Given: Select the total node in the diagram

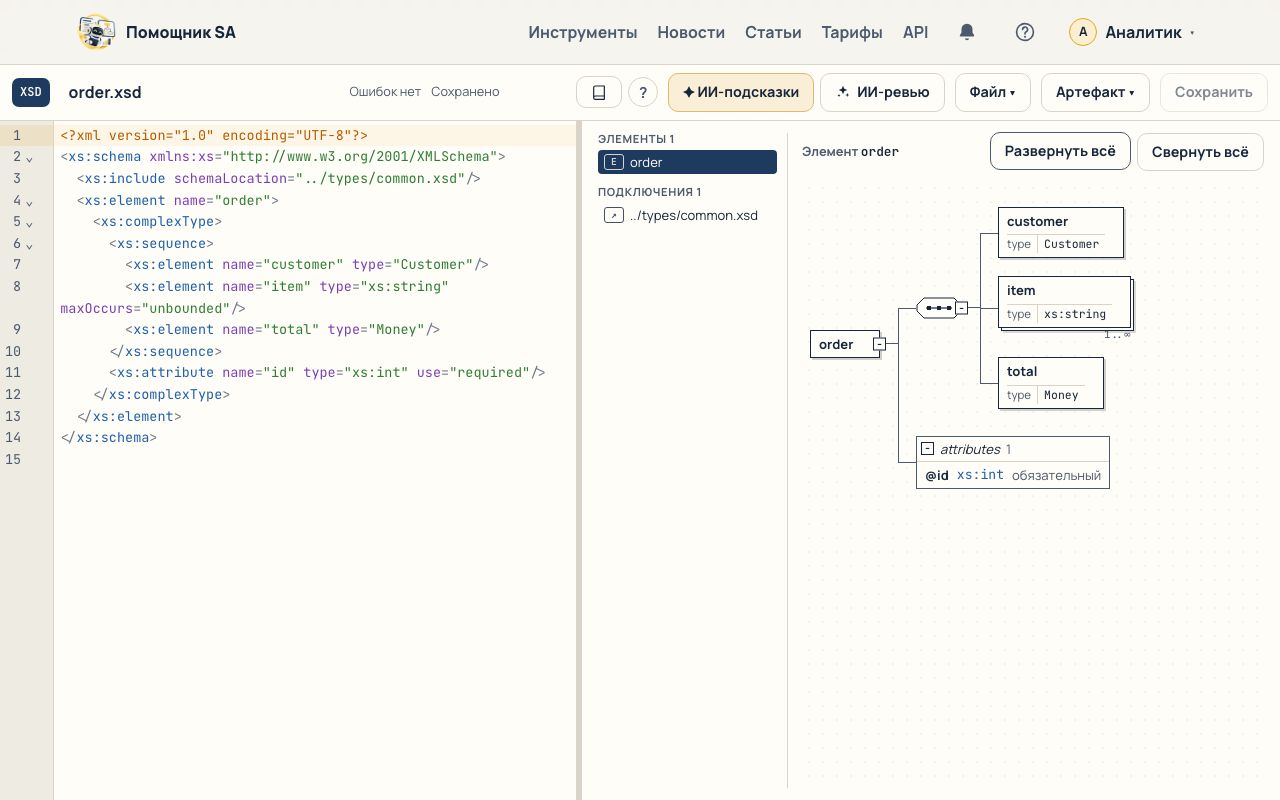Looking at the screenshot, I should 1051,383.
